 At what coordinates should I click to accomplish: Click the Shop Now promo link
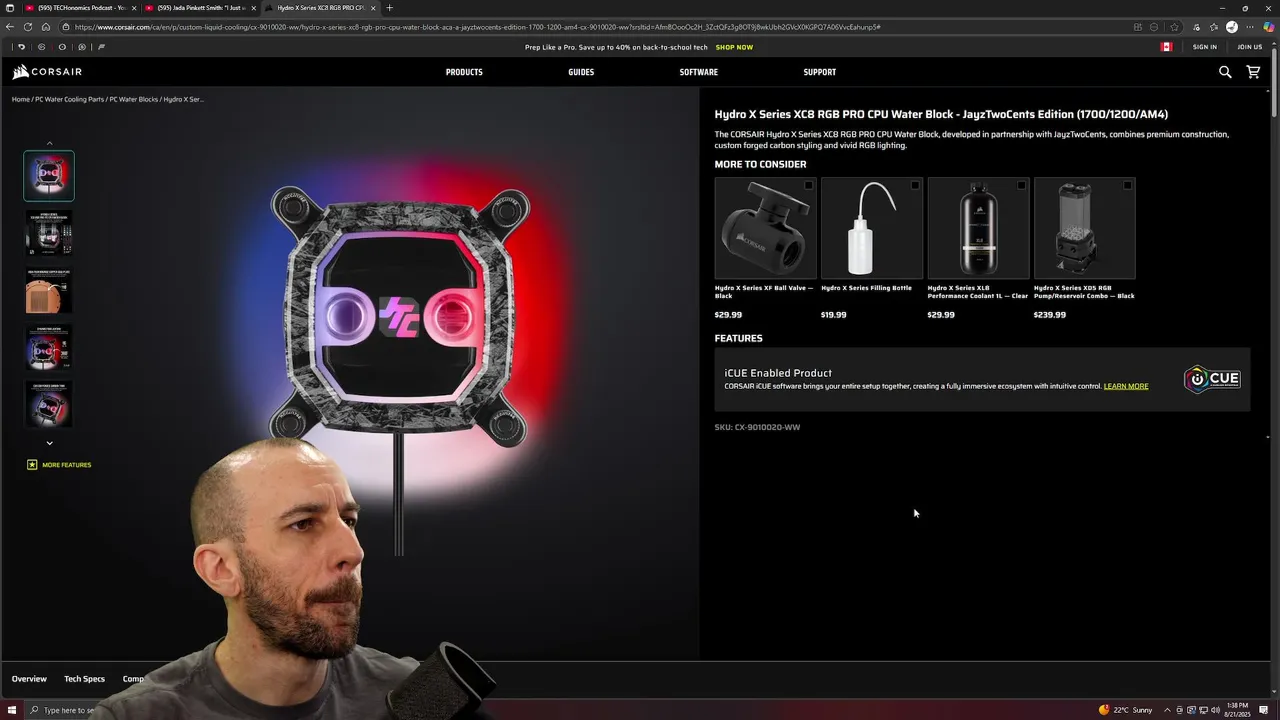pos(734,47)
